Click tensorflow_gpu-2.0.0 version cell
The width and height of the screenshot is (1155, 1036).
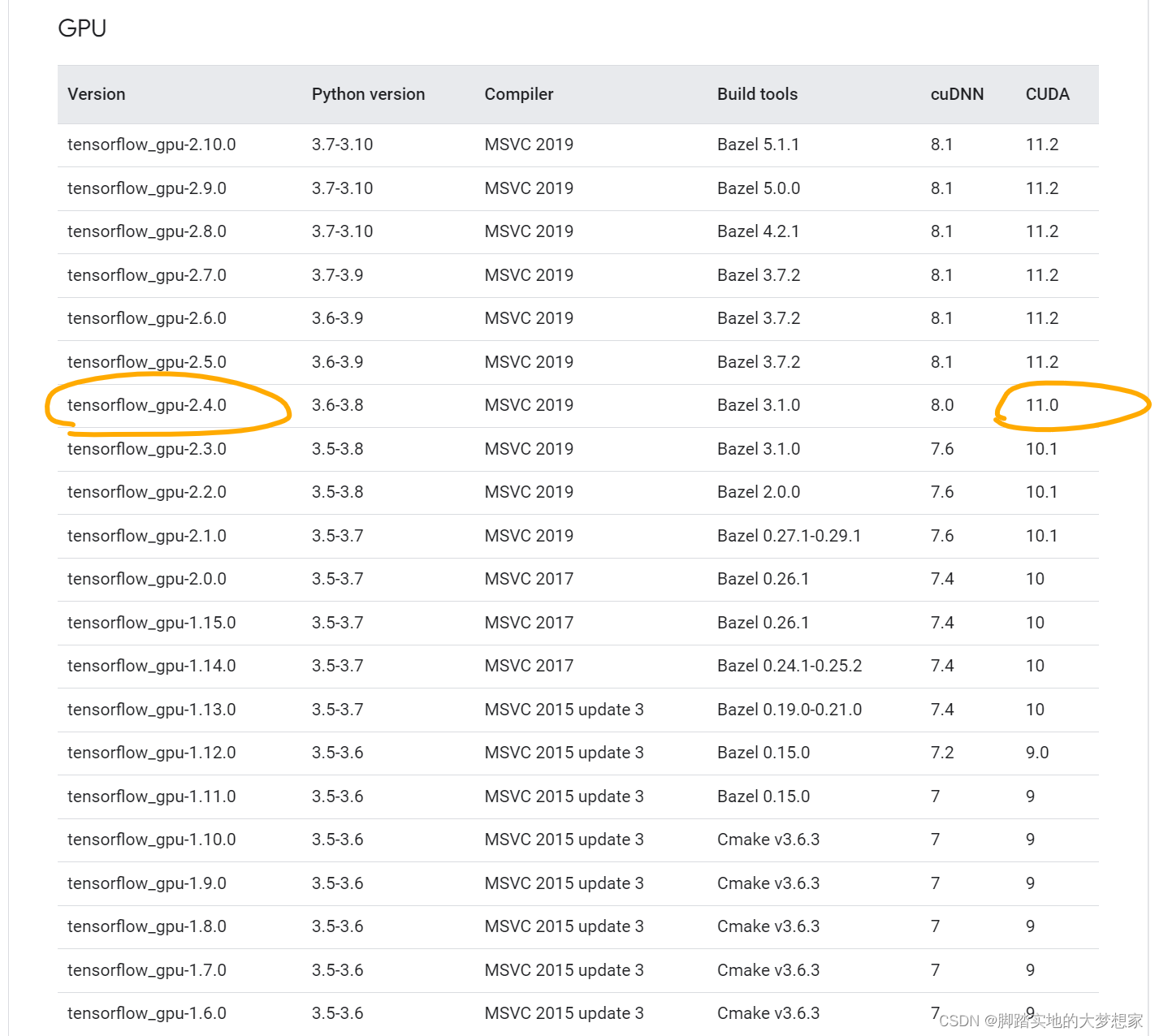click(147, 579)
